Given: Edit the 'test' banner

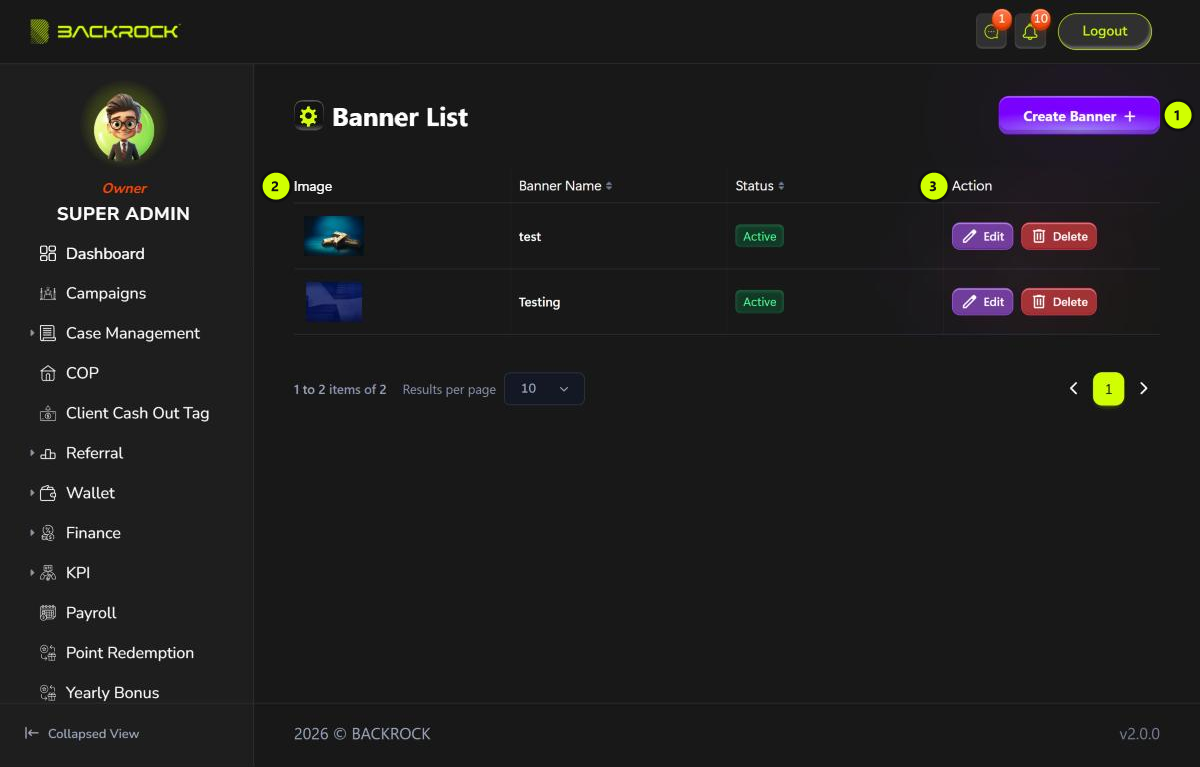Looking at the screenshot, I should (982, 237).
